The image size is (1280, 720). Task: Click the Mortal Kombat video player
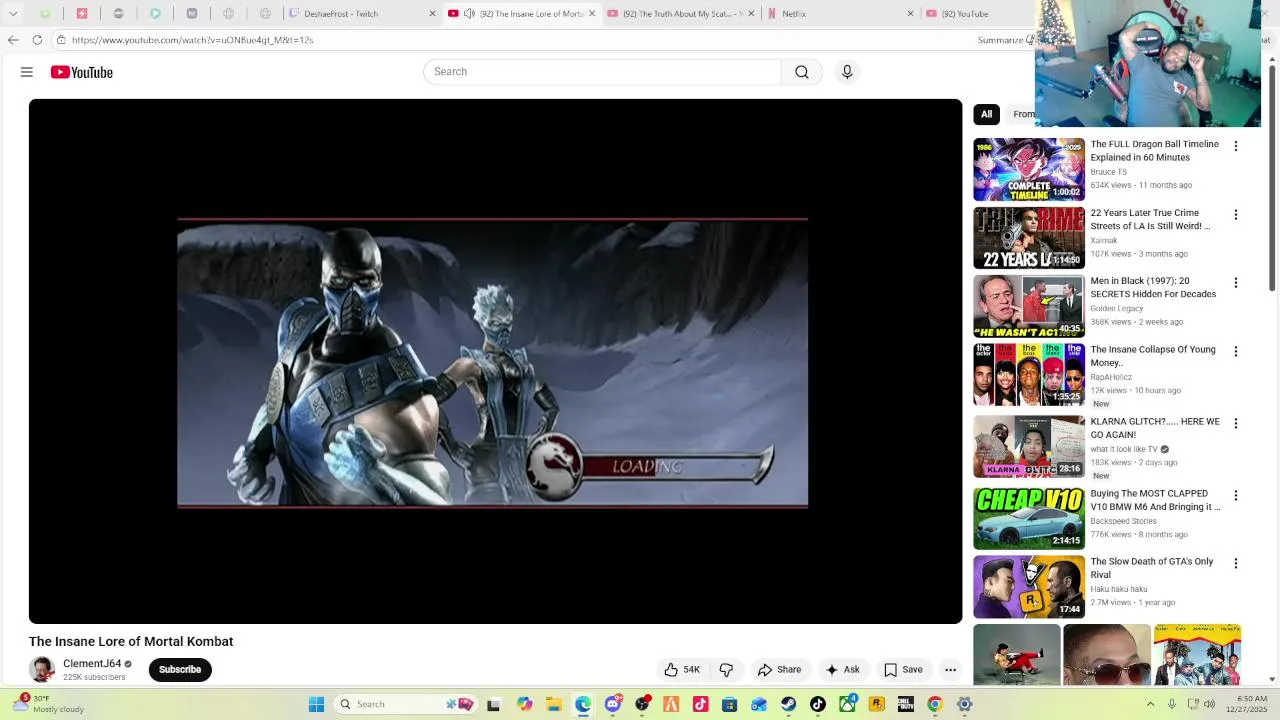click(x=495, y=361)
